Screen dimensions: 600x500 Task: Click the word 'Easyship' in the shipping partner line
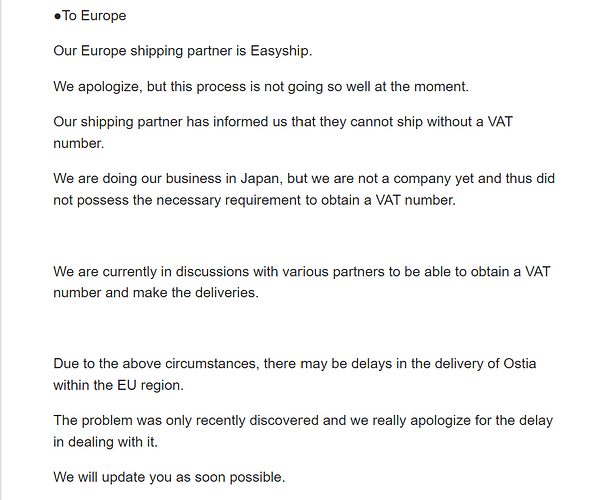click(280, 51)
